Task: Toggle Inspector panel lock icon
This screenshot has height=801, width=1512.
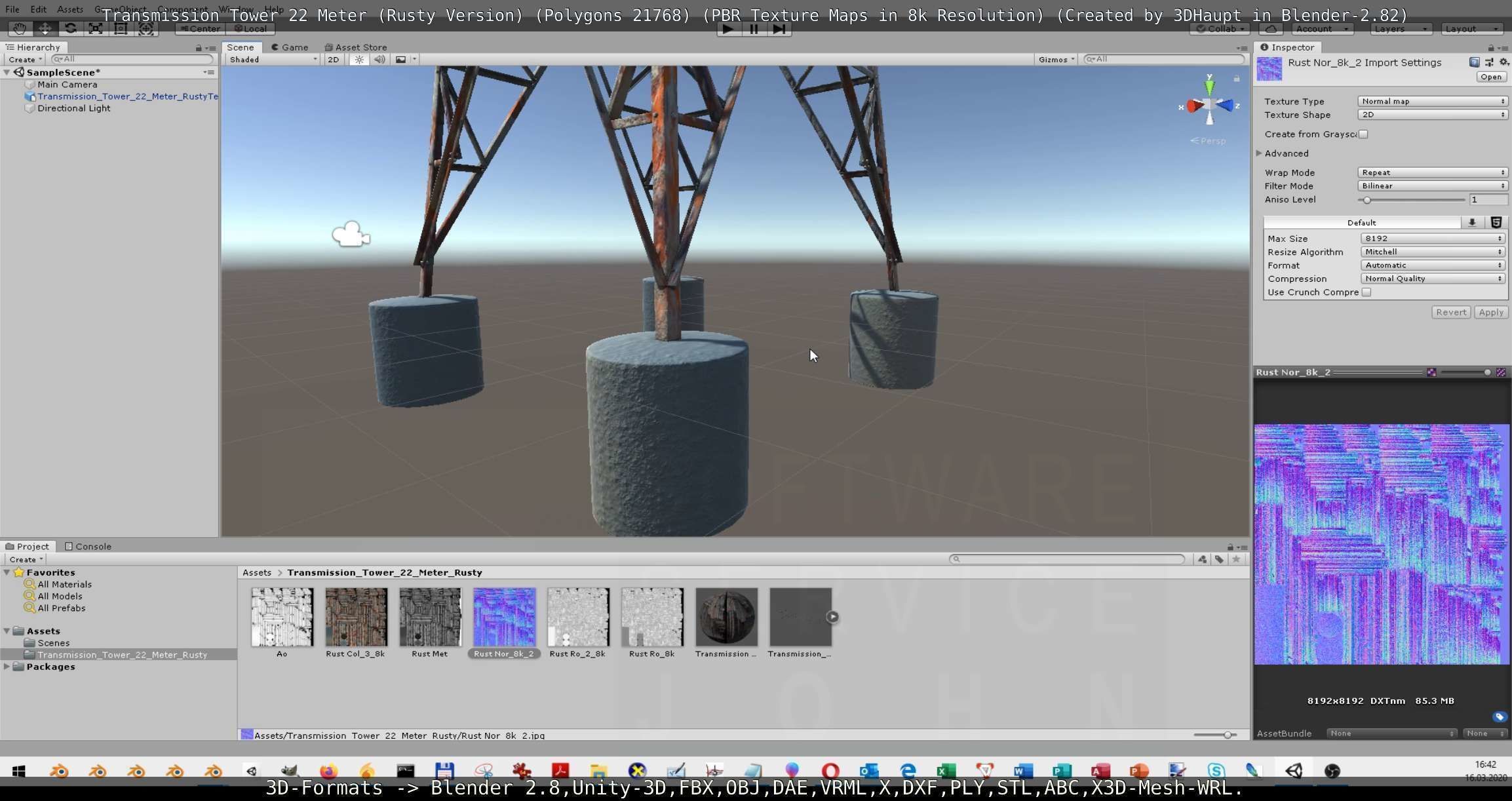Action: [x=1490, y=47]
